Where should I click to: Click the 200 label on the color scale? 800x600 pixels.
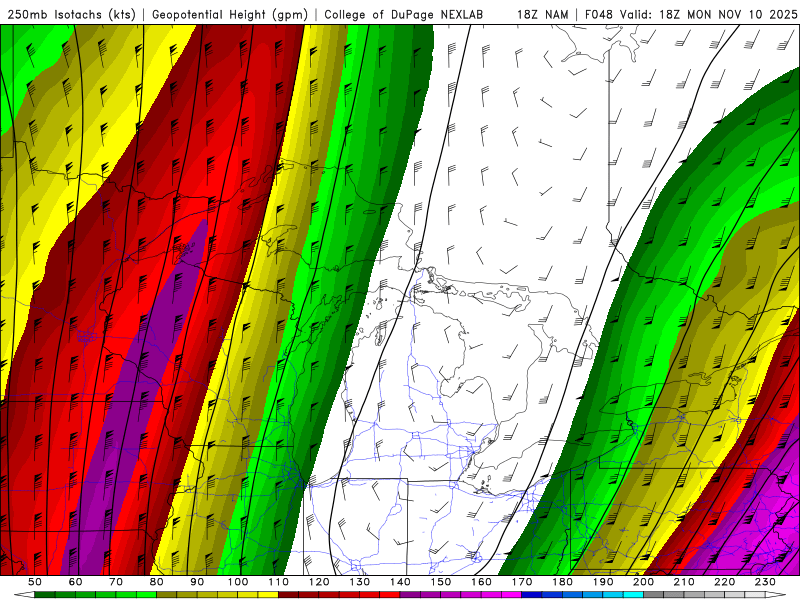pyautogui.click(x=643, y=582)
